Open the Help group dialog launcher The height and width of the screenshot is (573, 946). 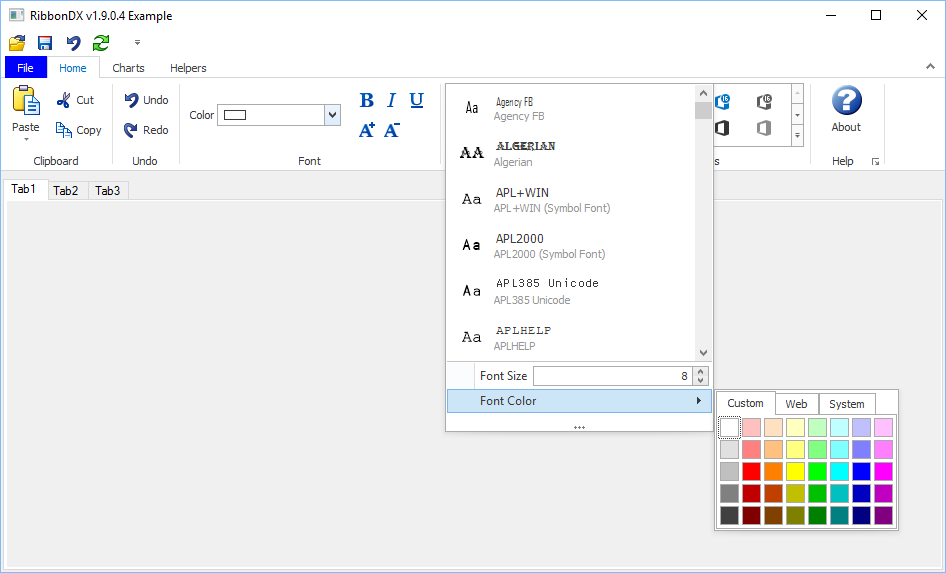coord(875,162)
